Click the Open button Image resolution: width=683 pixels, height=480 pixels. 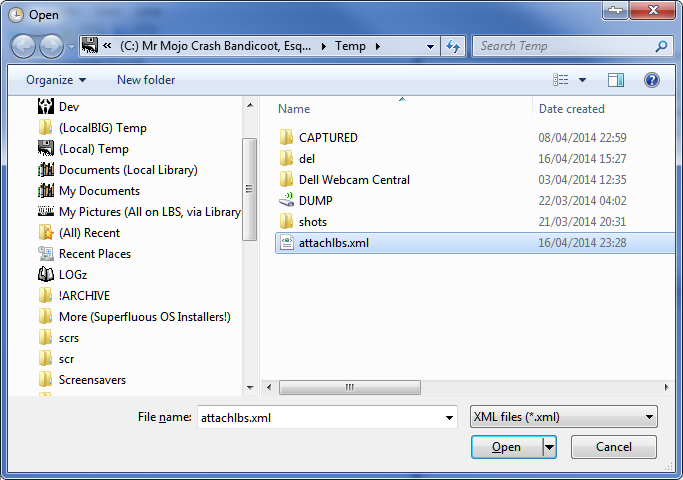click(x=507, y=447)
